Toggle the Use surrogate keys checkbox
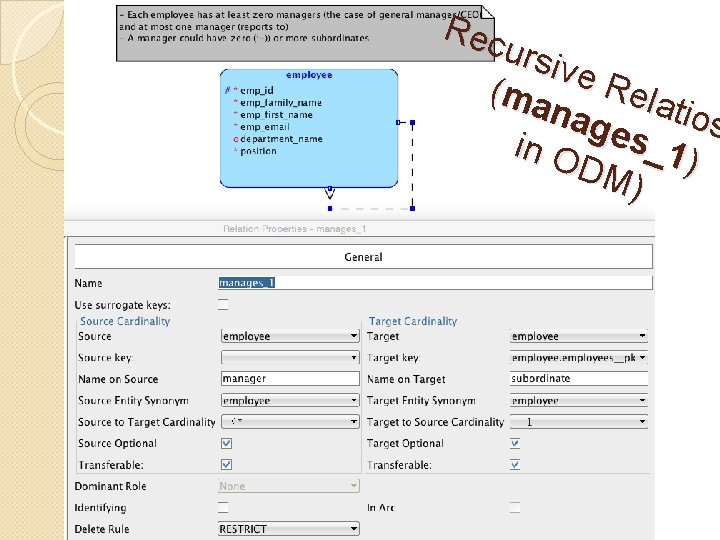Viewport: 720px width, 540px height. (x=223, y=304)
